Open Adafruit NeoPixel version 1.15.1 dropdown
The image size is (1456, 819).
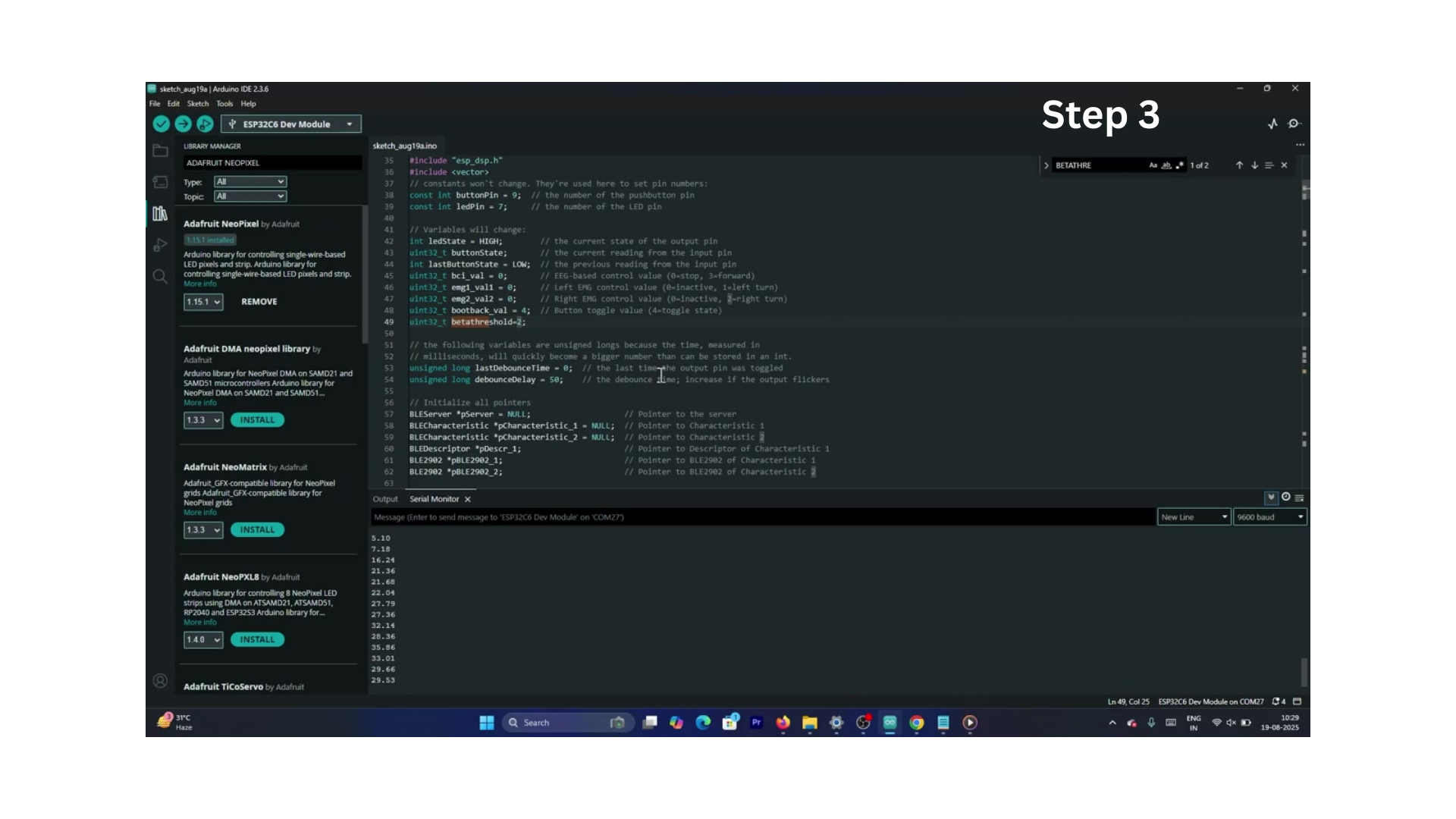(203, 302)
